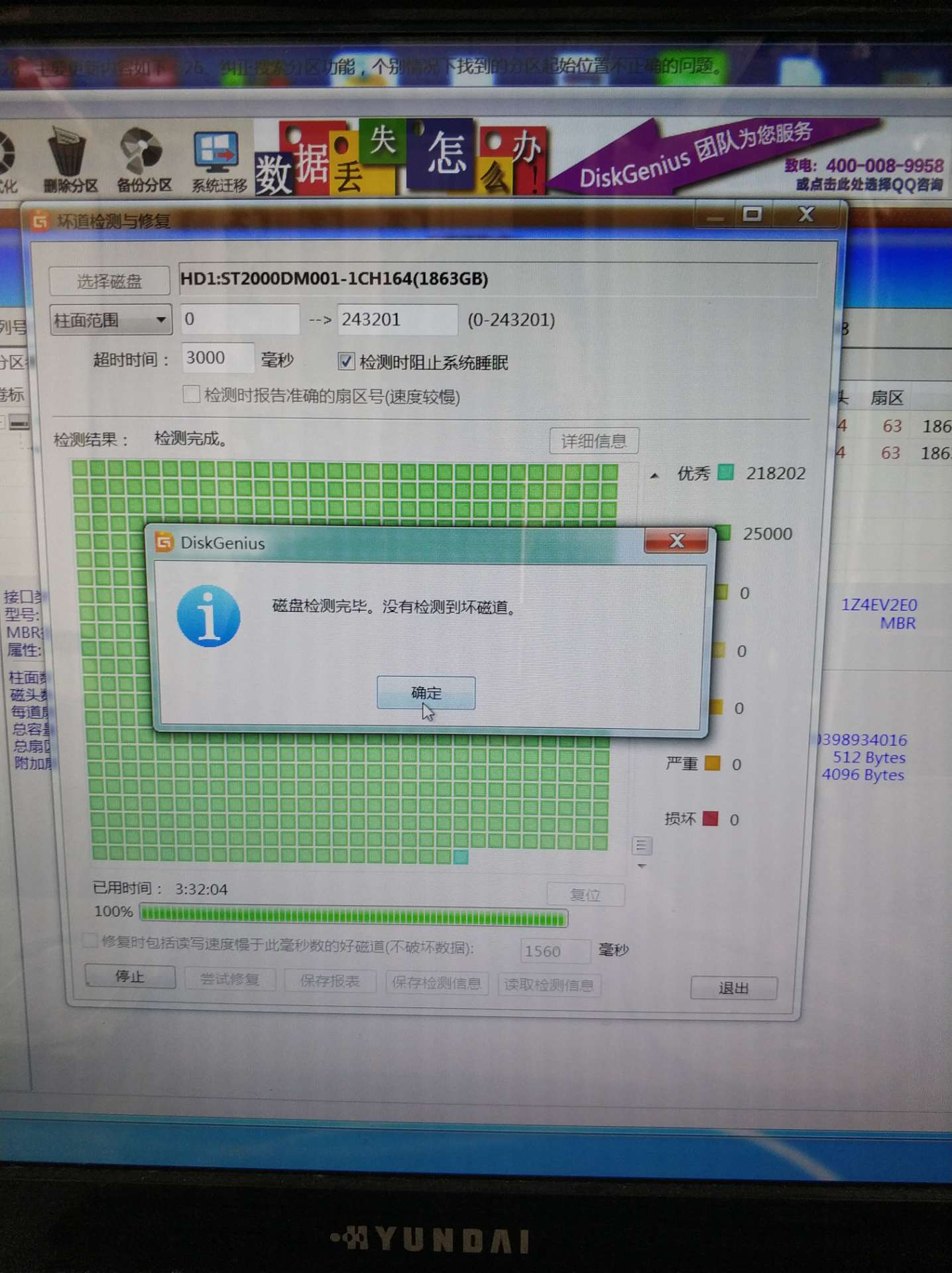Open the 柱面范围 range dropdown
The image size is (952, 1273).
tap(111, 320)
